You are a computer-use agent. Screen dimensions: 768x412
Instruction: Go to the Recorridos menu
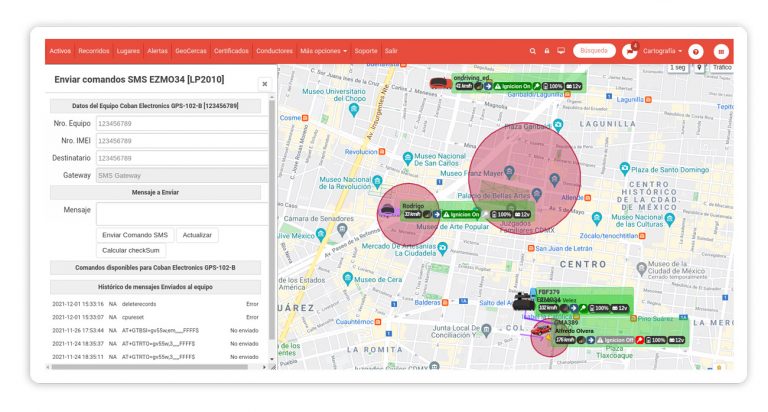(x=94, y=51)
